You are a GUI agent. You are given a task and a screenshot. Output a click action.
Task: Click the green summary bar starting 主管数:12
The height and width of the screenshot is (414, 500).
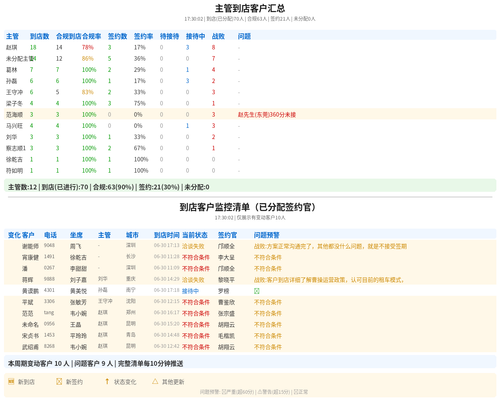pyautogui.click(x=250, y=186)
